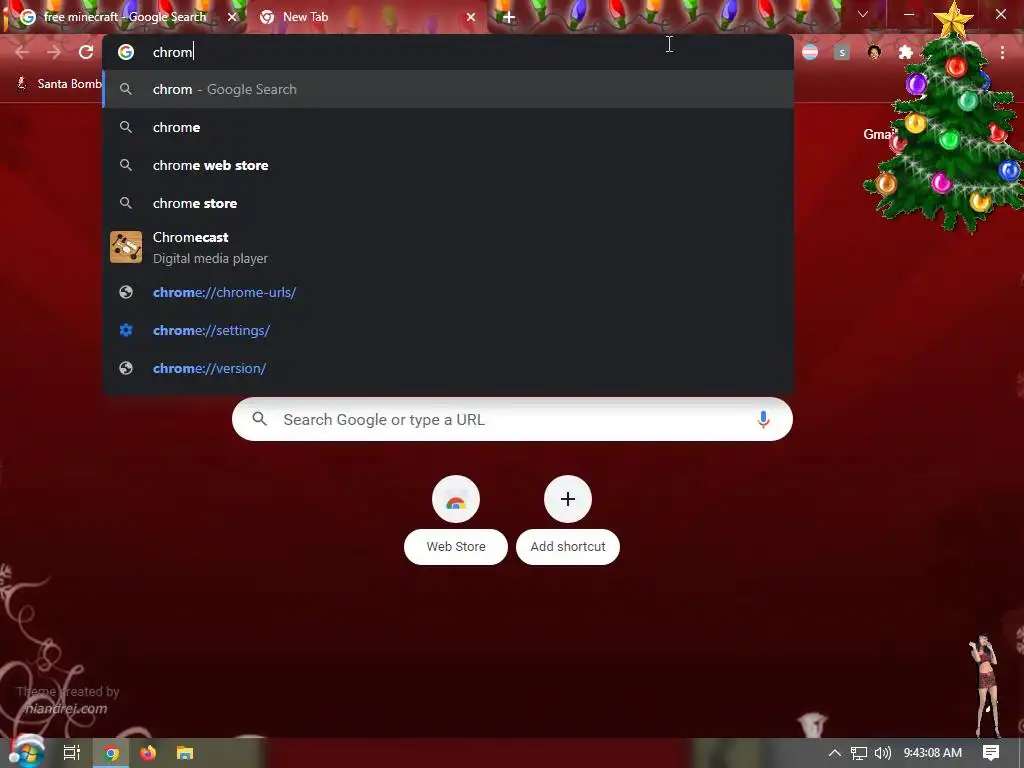The image size is (1024, 768).
Task: Open the Extensions puzzle-piece icon
Action: (x=905, y=52)
